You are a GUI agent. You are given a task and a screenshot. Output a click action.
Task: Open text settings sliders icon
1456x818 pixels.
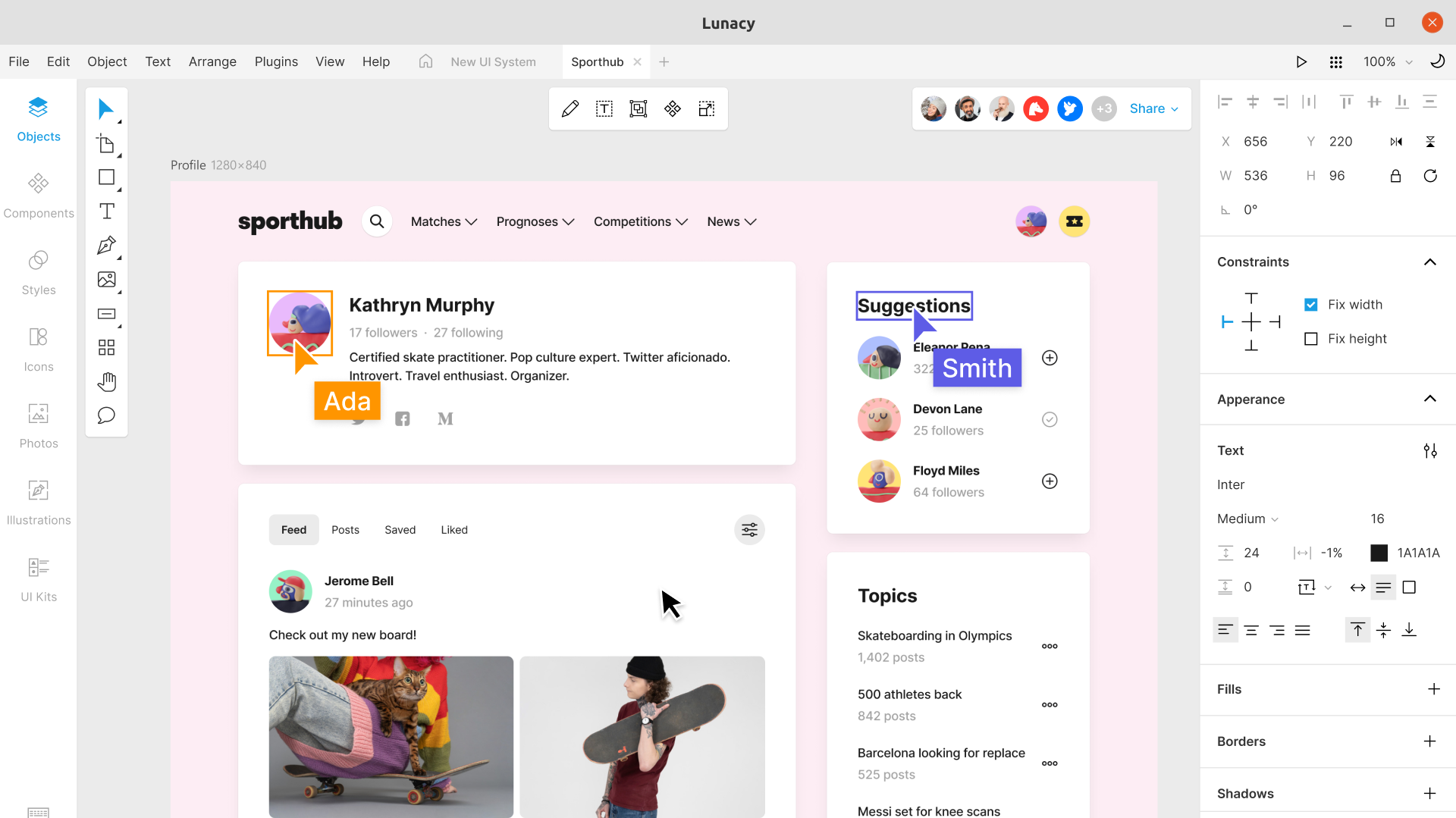(x=1430, y=451)
